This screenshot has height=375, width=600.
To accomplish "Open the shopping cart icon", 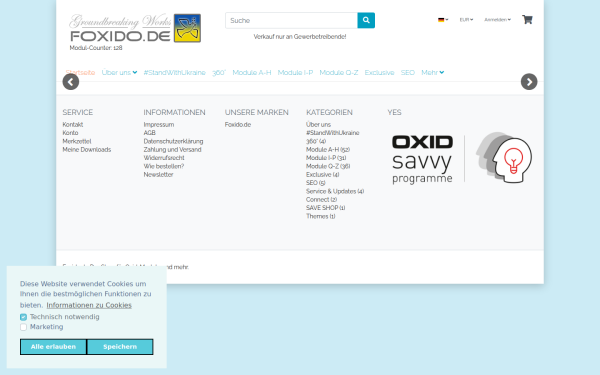I will point(527,20).
